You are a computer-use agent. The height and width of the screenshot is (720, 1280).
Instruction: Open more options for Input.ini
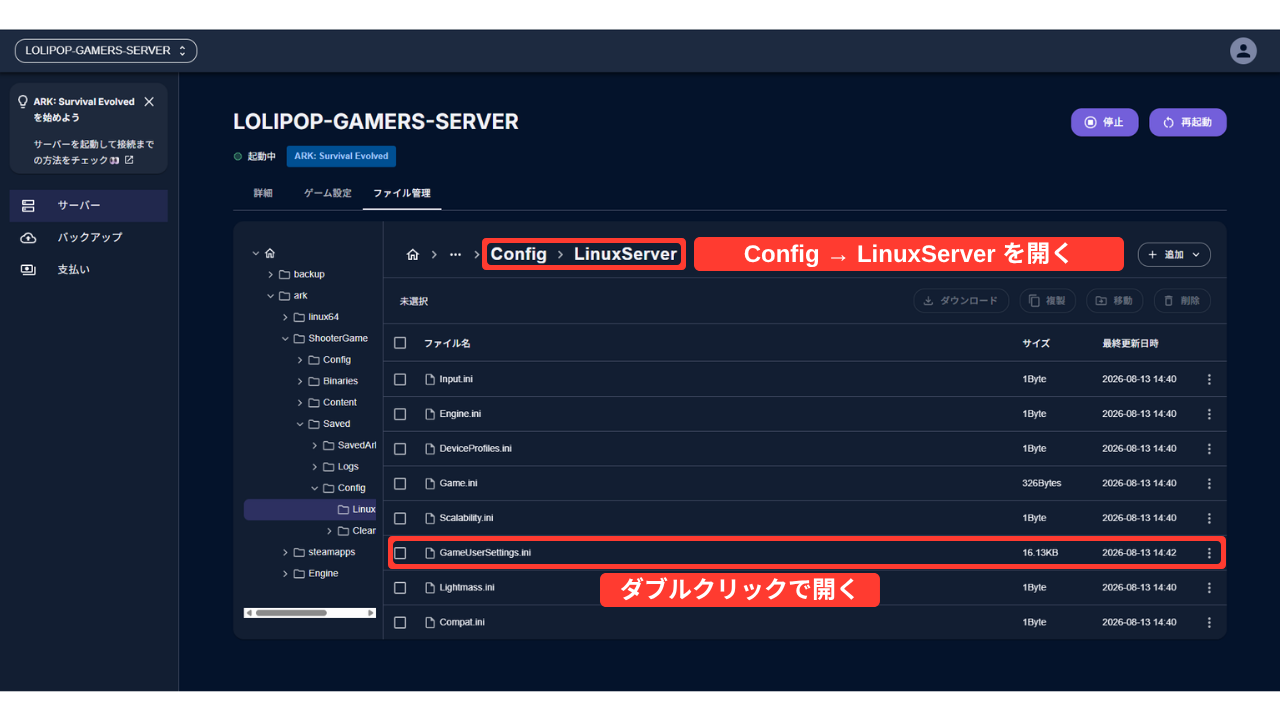coord(1209,379)
